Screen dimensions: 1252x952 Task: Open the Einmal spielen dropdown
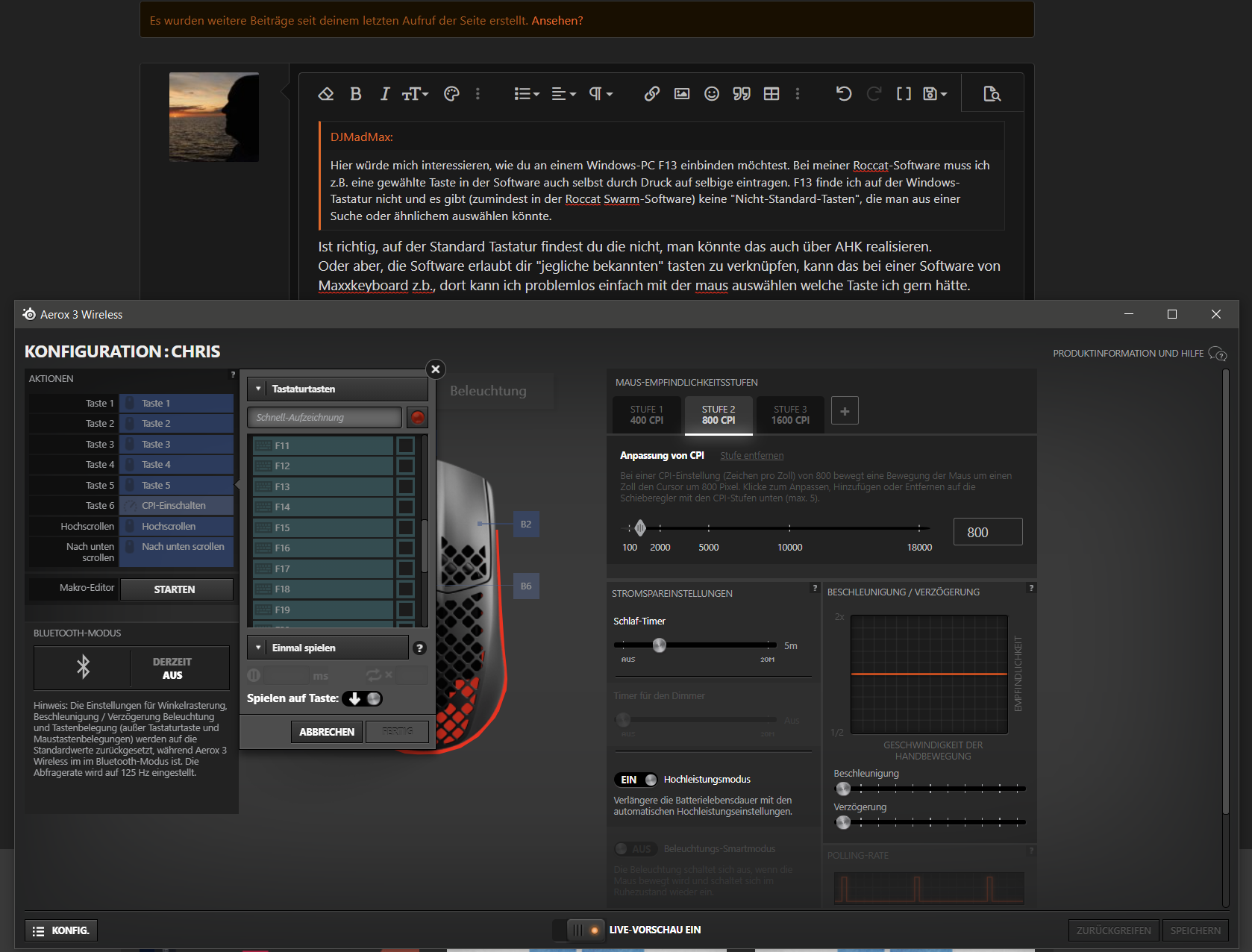coord(328,648)
